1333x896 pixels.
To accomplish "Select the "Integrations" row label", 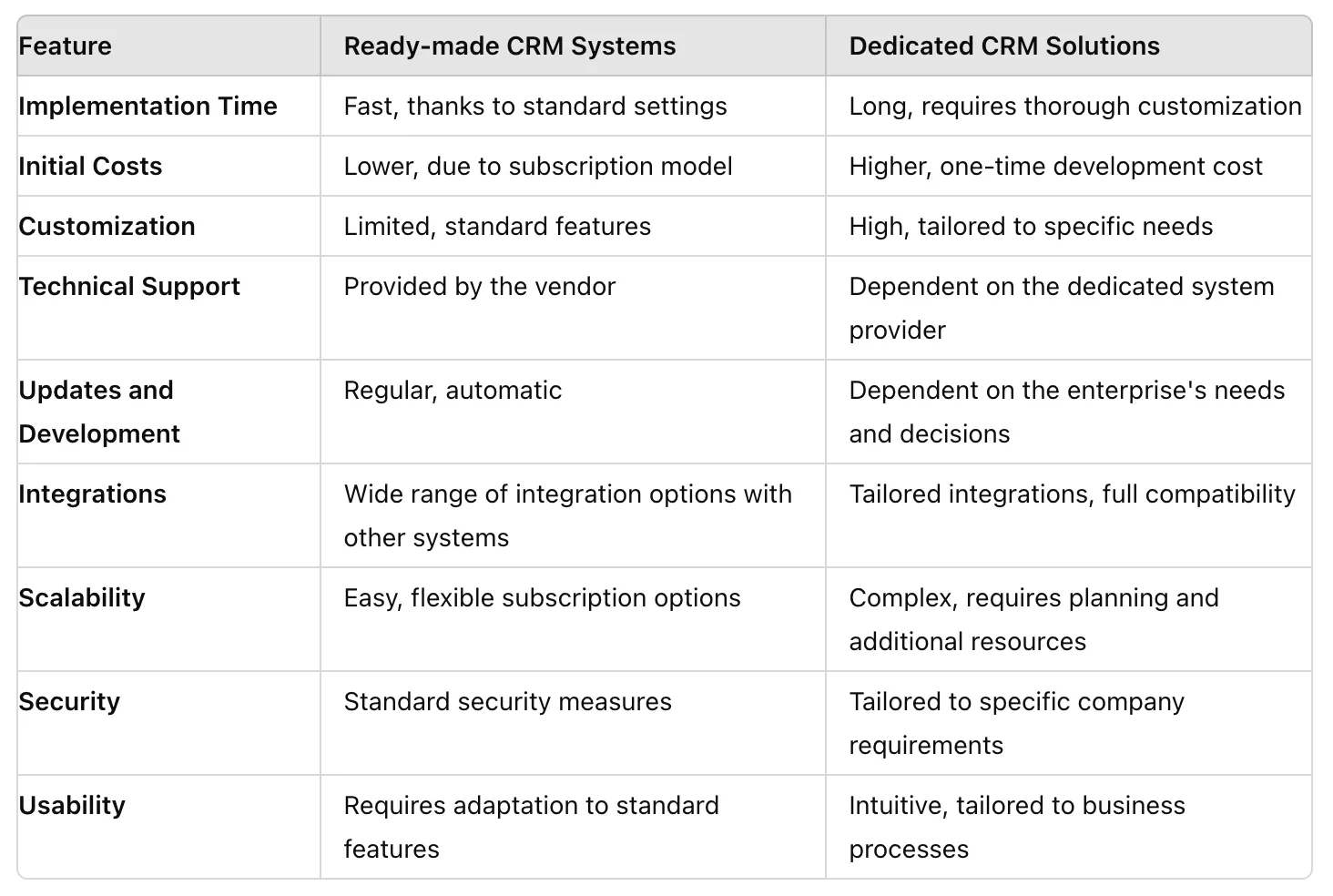I will [93, 494].
